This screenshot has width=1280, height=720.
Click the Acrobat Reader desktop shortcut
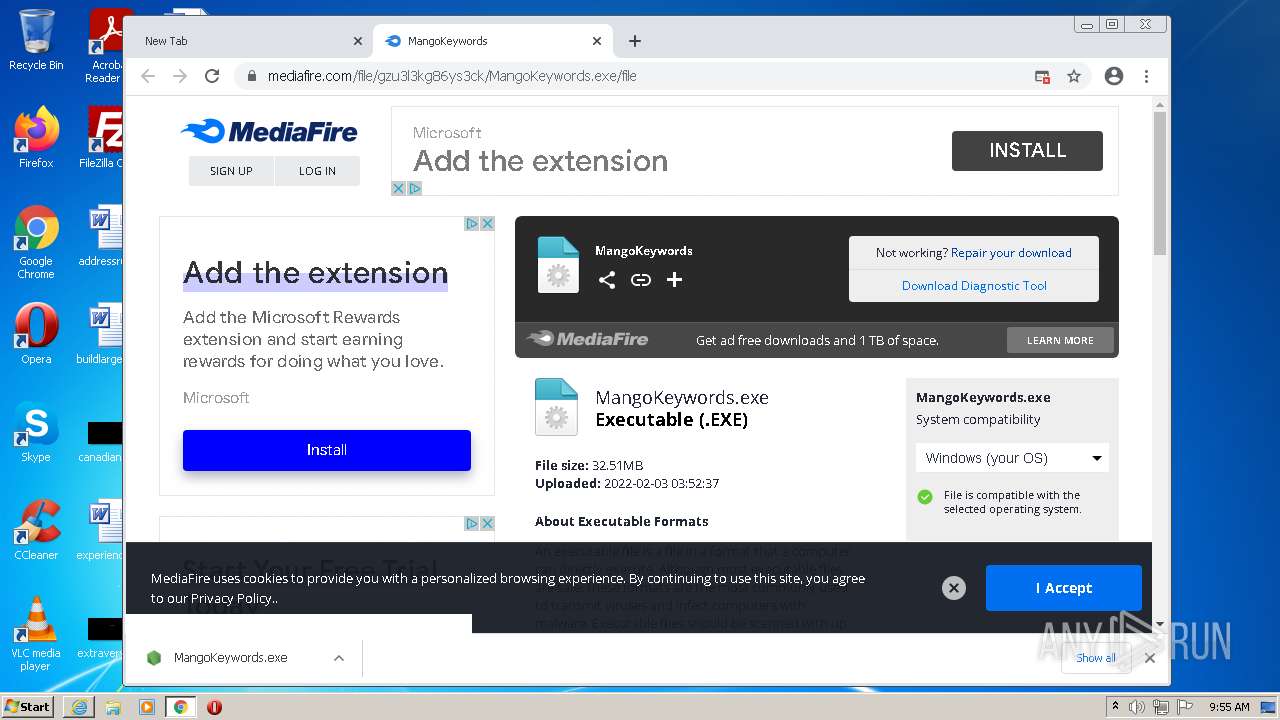(x=105, y=46)
